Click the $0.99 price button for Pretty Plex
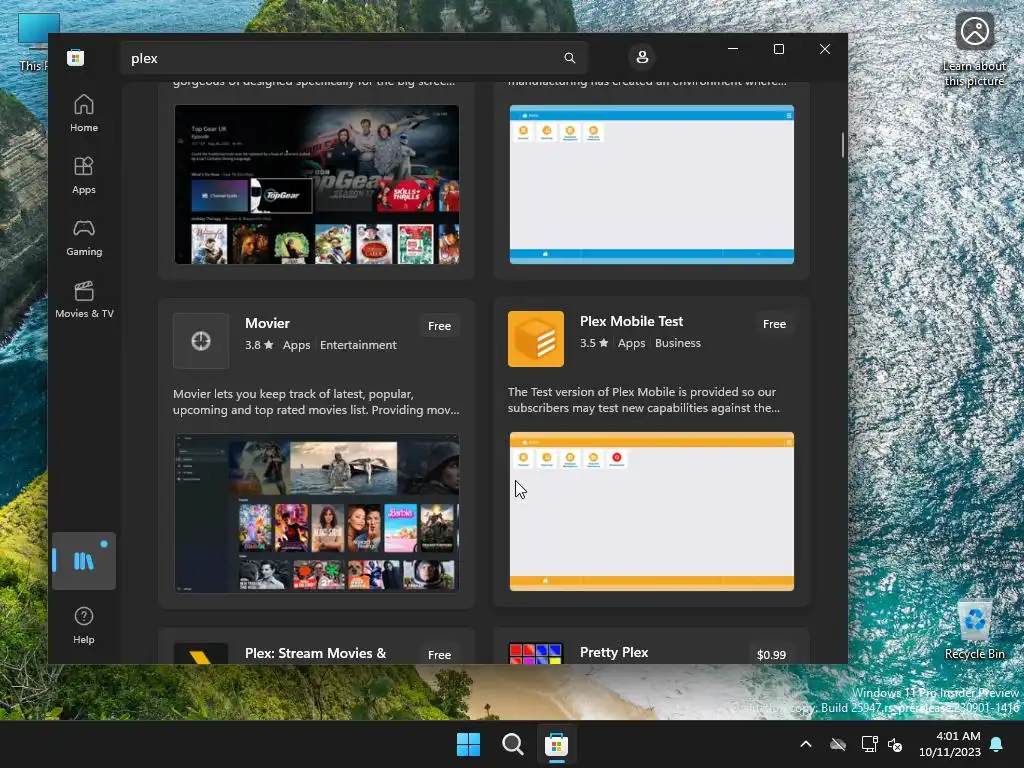1024x768 pixels. 771,654
